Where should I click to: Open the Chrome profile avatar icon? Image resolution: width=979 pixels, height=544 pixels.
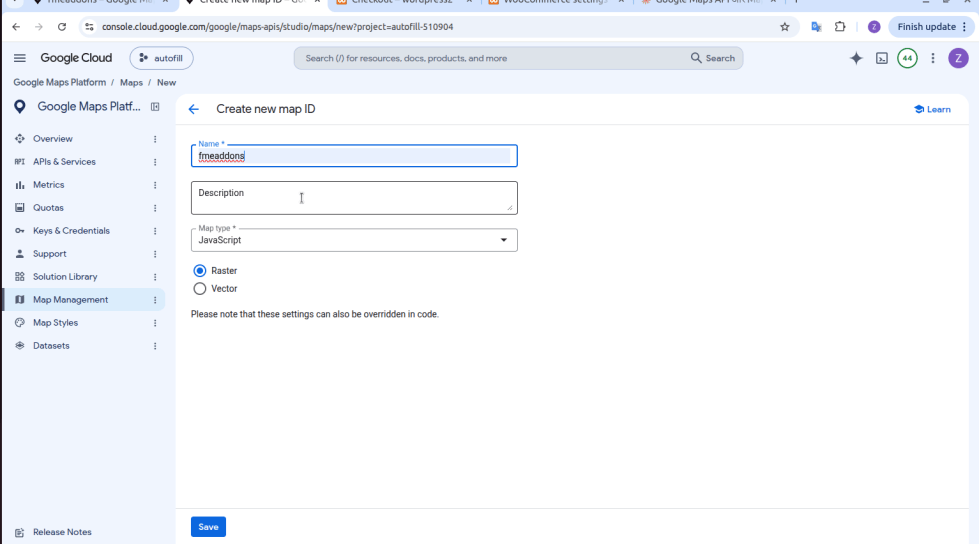pyautogui.click(x=873, y=27)
